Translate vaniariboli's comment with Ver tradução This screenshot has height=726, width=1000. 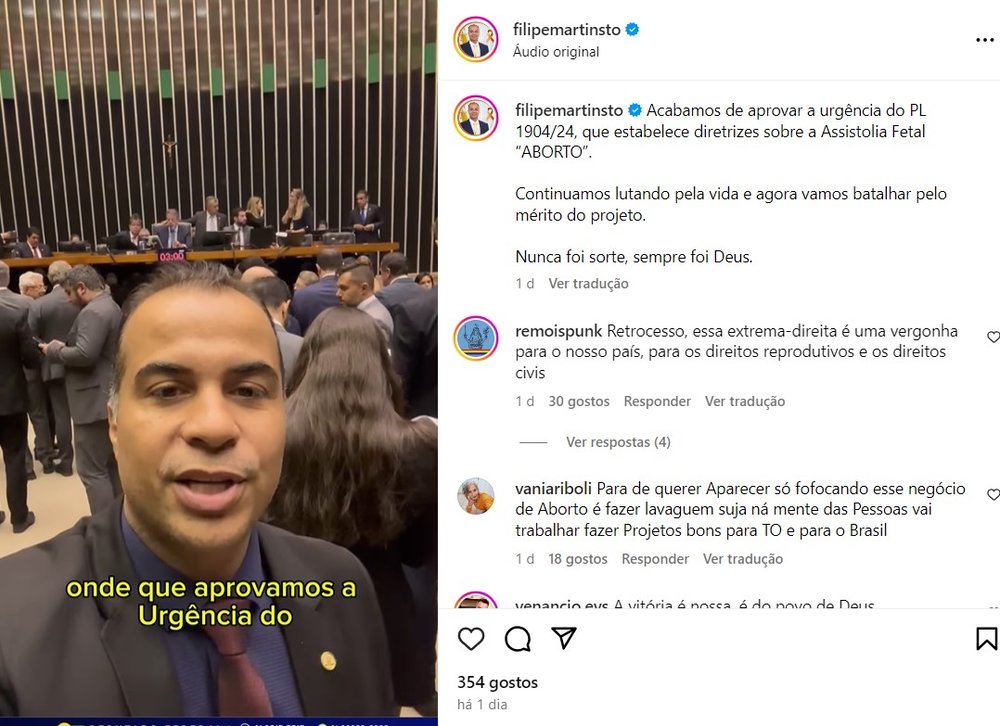pyautogui.click(x=743, y=559)
